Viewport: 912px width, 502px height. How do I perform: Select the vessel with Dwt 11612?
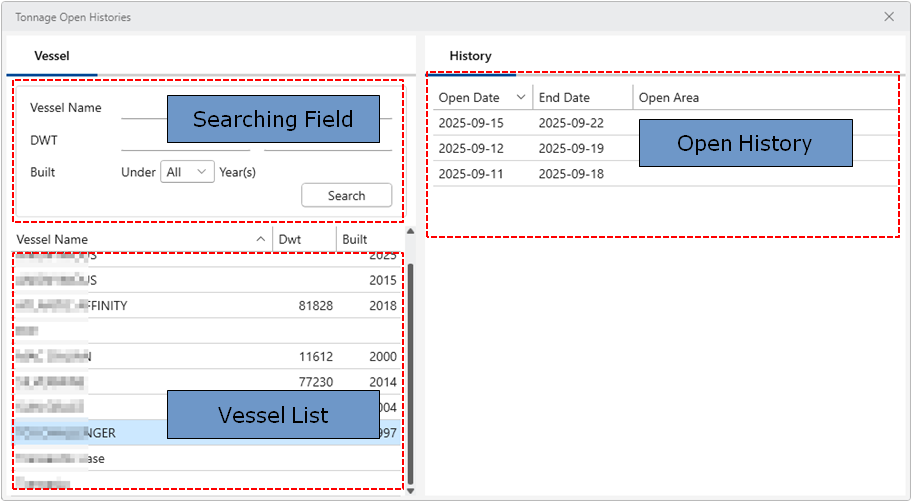(200, 356)
